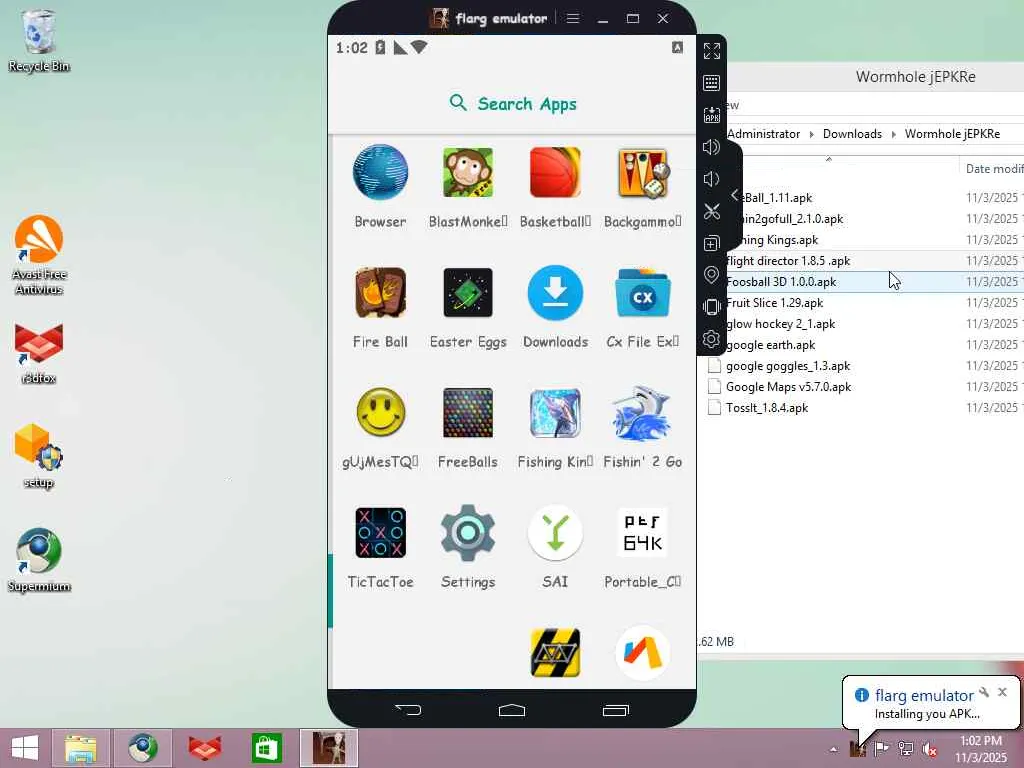Open the Store app on taskbar
The image size is (1024, 768).
click(266, 748)
